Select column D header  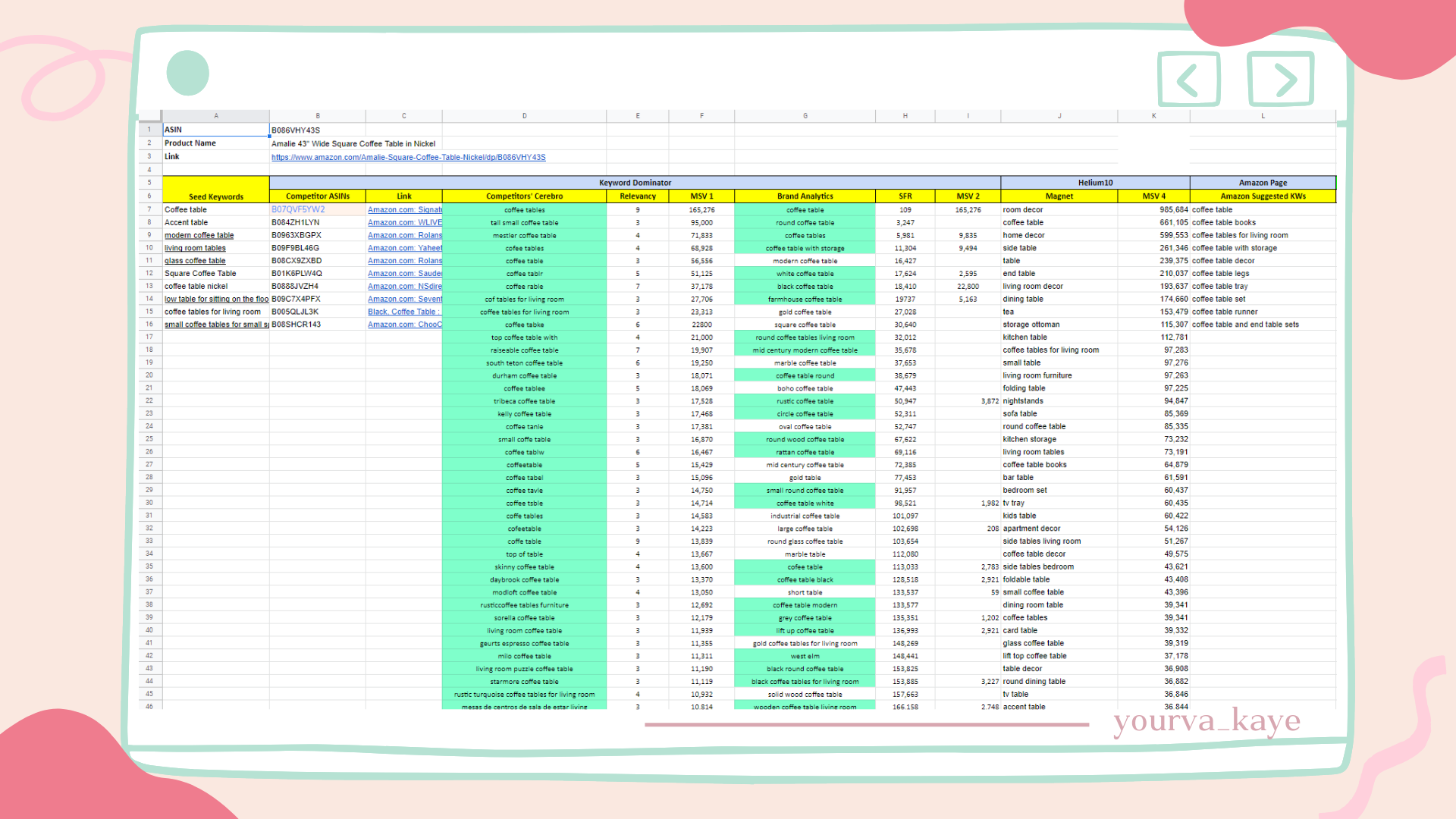coord(524,116)
